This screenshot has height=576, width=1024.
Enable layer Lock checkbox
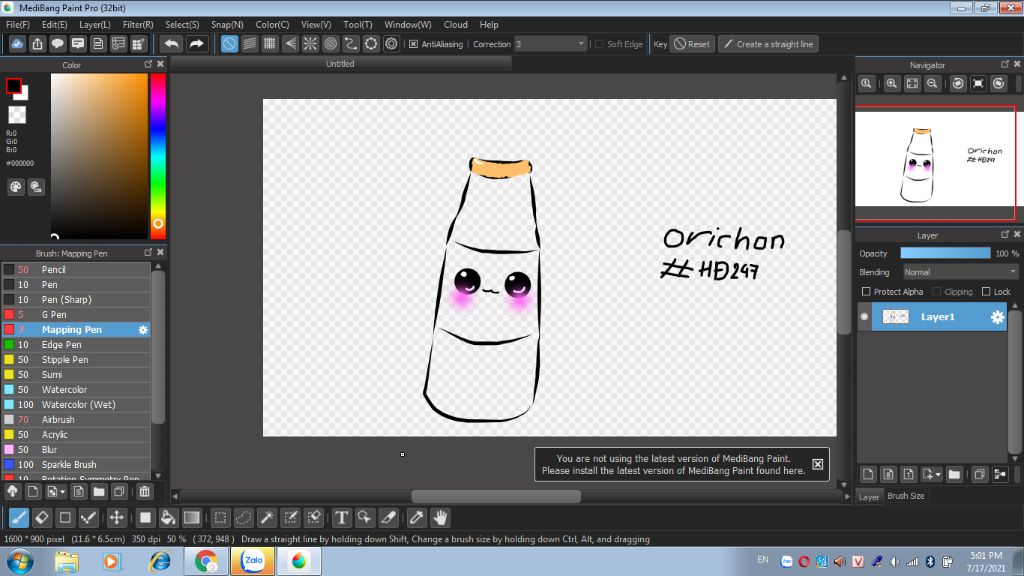point(986,291)
